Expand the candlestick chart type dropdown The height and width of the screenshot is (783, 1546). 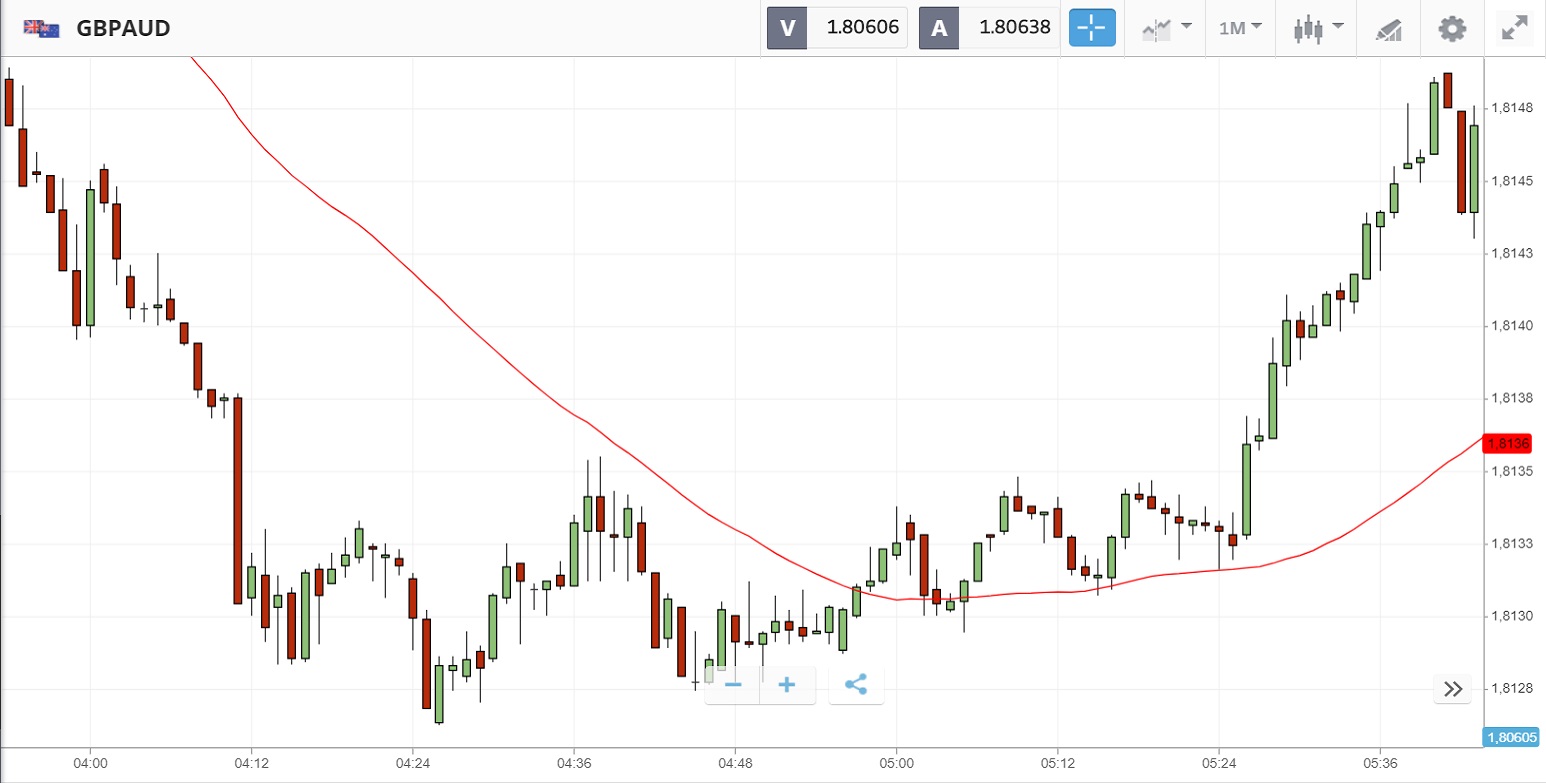click(x=1318, y=28)
